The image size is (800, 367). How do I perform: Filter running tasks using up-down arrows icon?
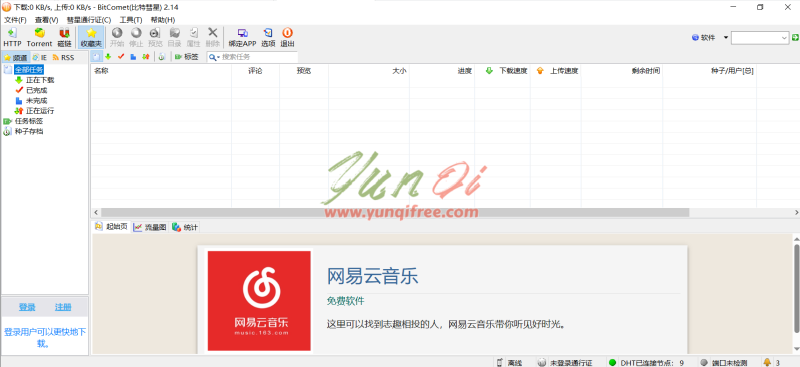pos(146,57)
